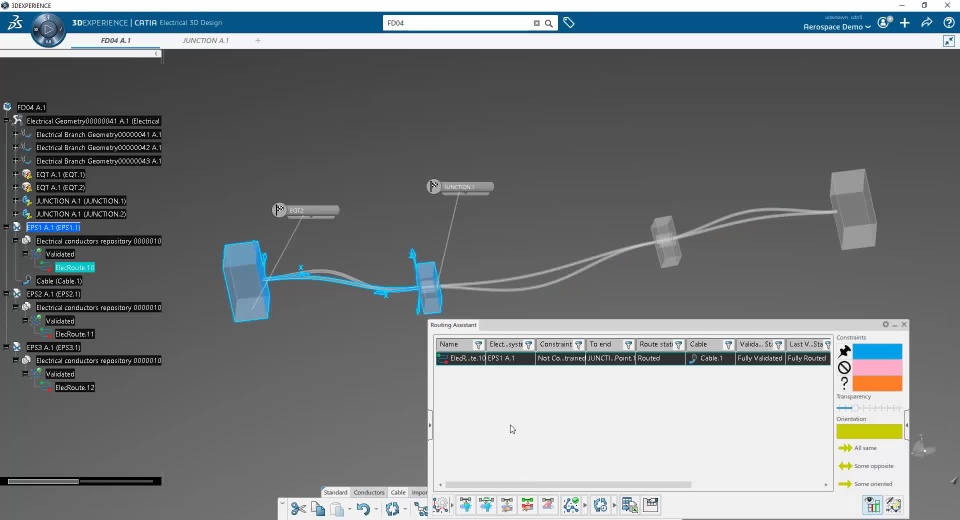The image size is (960, 520).
Task: Click the first gear route icon in Routing Assistant toolbar
Action: 440,505
